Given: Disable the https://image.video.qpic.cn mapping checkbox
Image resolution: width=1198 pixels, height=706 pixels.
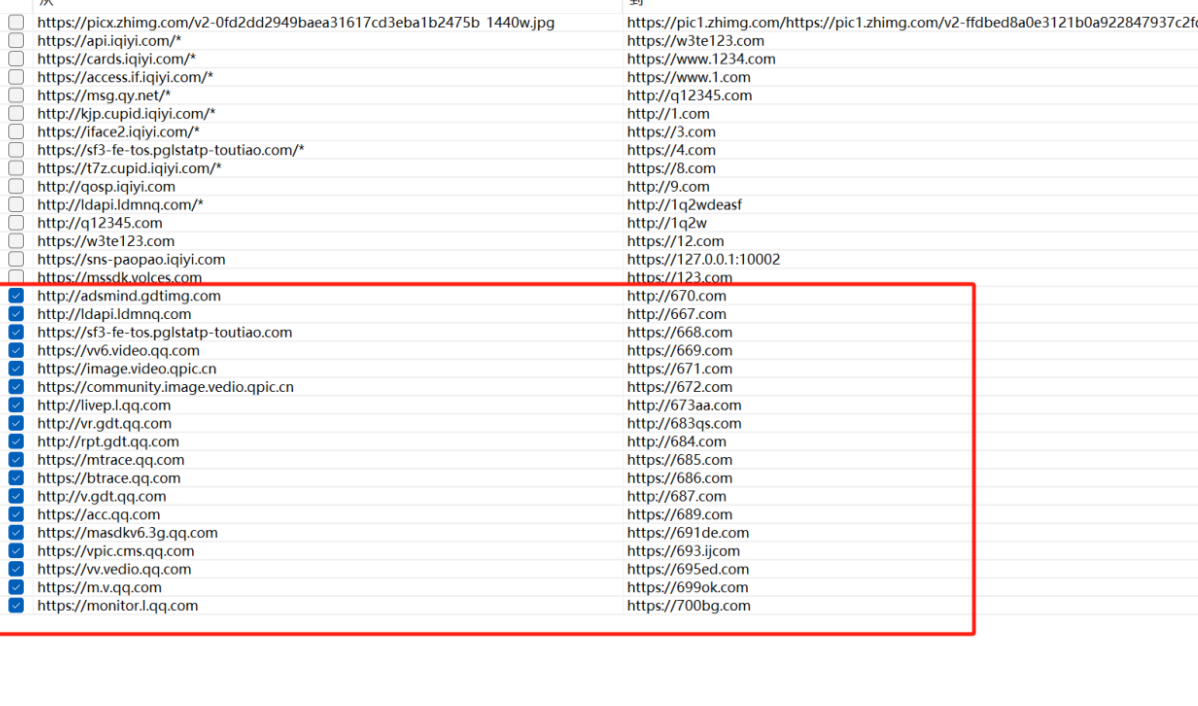Looking at the screenshot, I should point(16,368).
